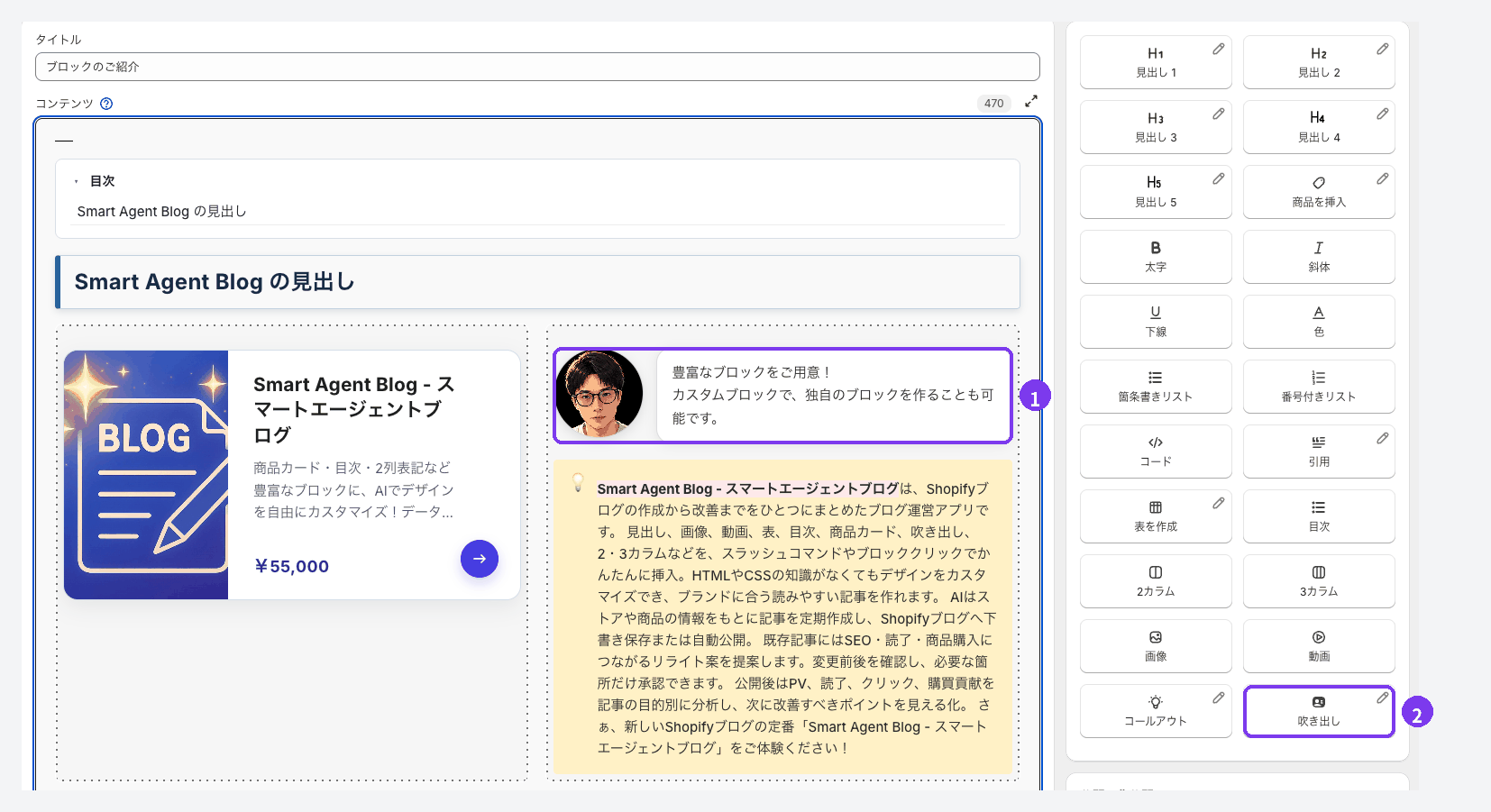Follow the 目次 link Smart Agent Blog の見出し
The height and width of the screenshot is (812, 1491).
click(x=161, y=211)
